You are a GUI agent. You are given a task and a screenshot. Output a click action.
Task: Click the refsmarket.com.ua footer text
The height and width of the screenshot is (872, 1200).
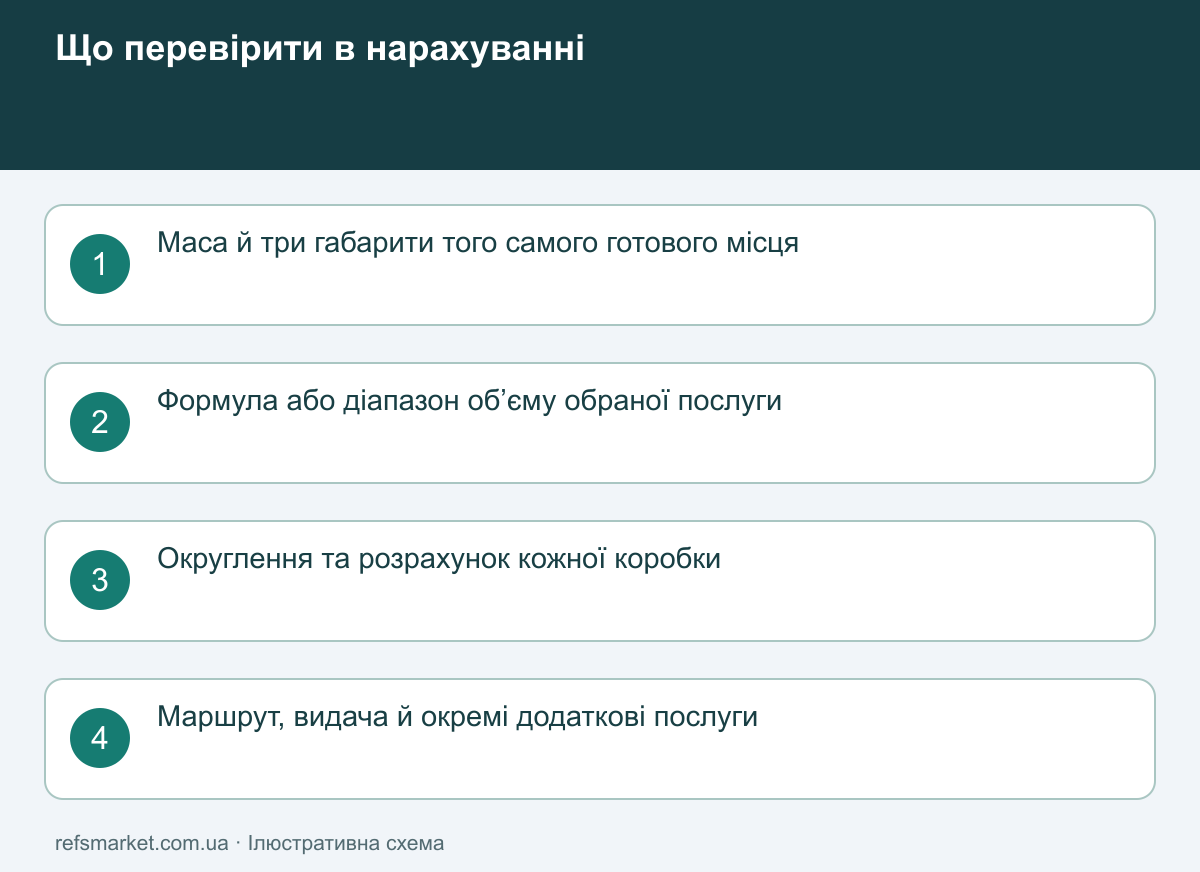[142, 843]
